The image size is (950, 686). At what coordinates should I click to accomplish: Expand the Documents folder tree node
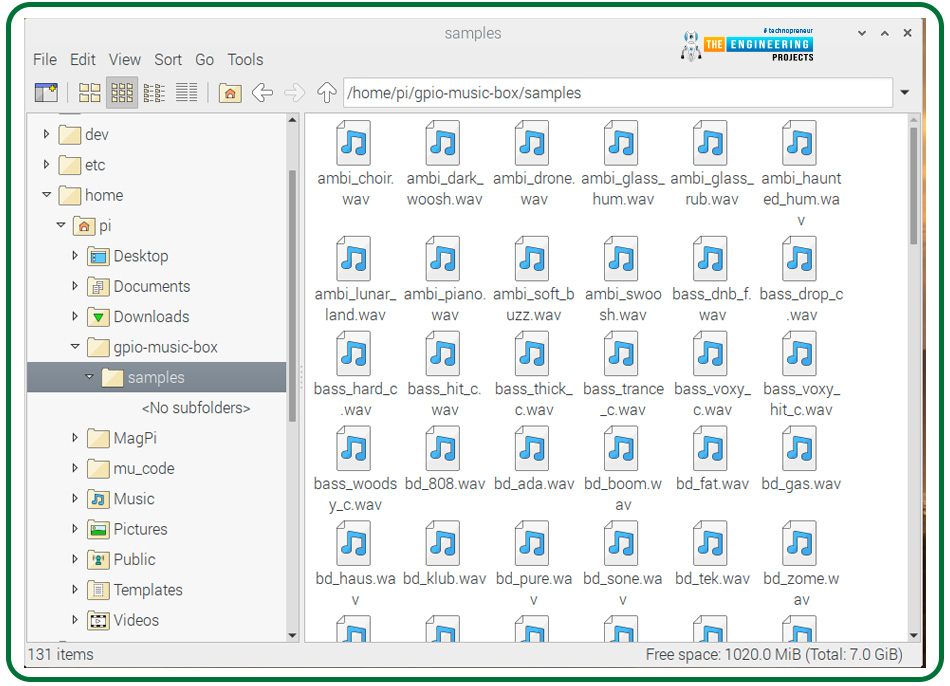[x=75, y=285]
